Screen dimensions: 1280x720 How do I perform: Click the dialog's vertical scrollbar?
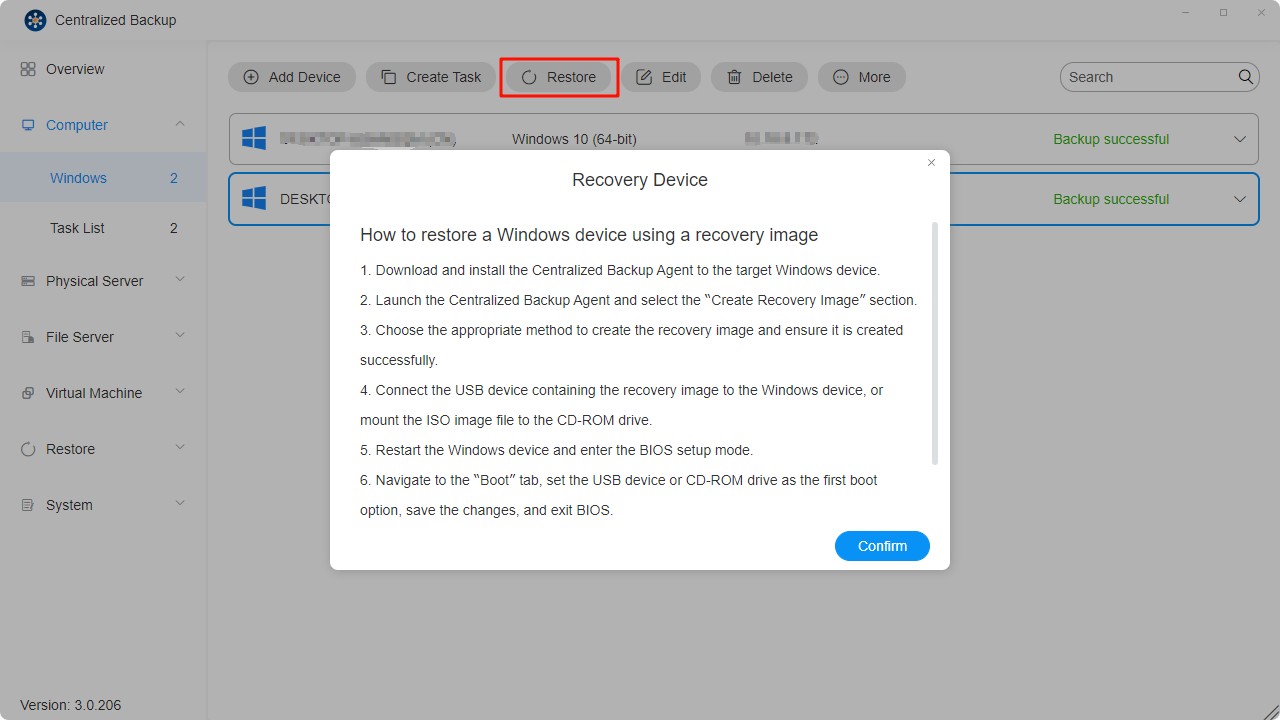pyautogui.click(x=935, y=343)
